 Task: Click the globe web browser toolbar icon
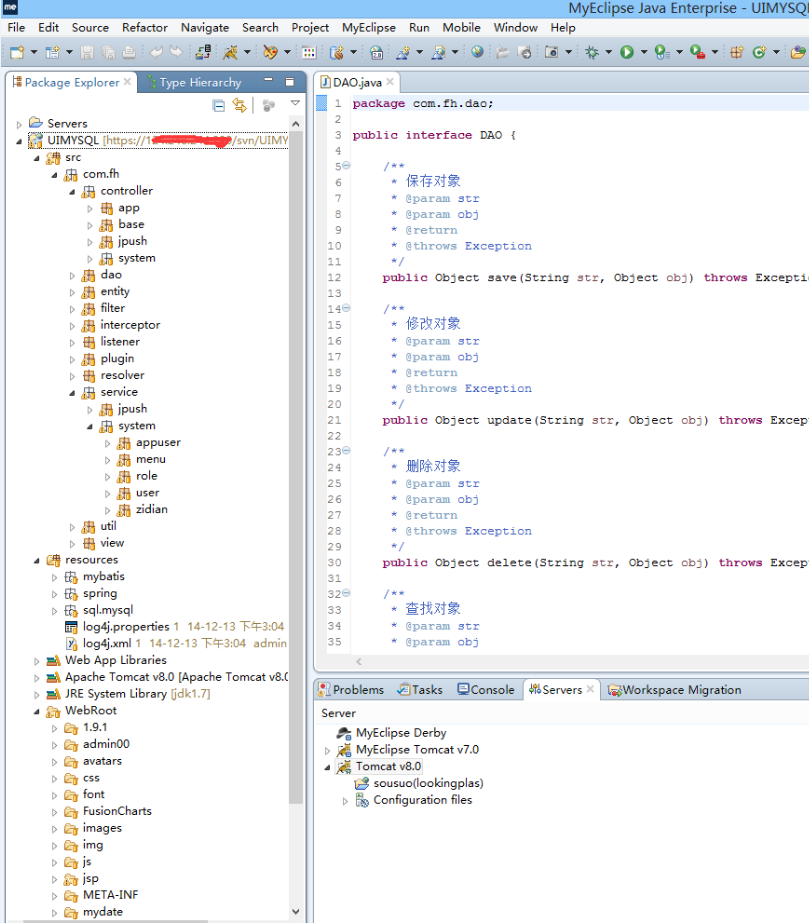pyautogui.click(x=478, y=52)
